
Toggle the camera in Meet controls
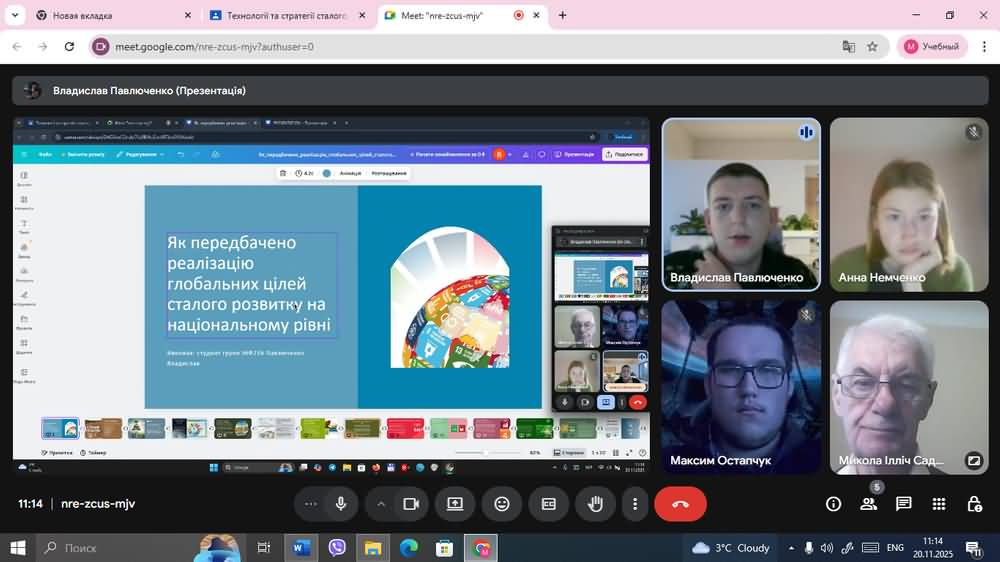[410, 504]
